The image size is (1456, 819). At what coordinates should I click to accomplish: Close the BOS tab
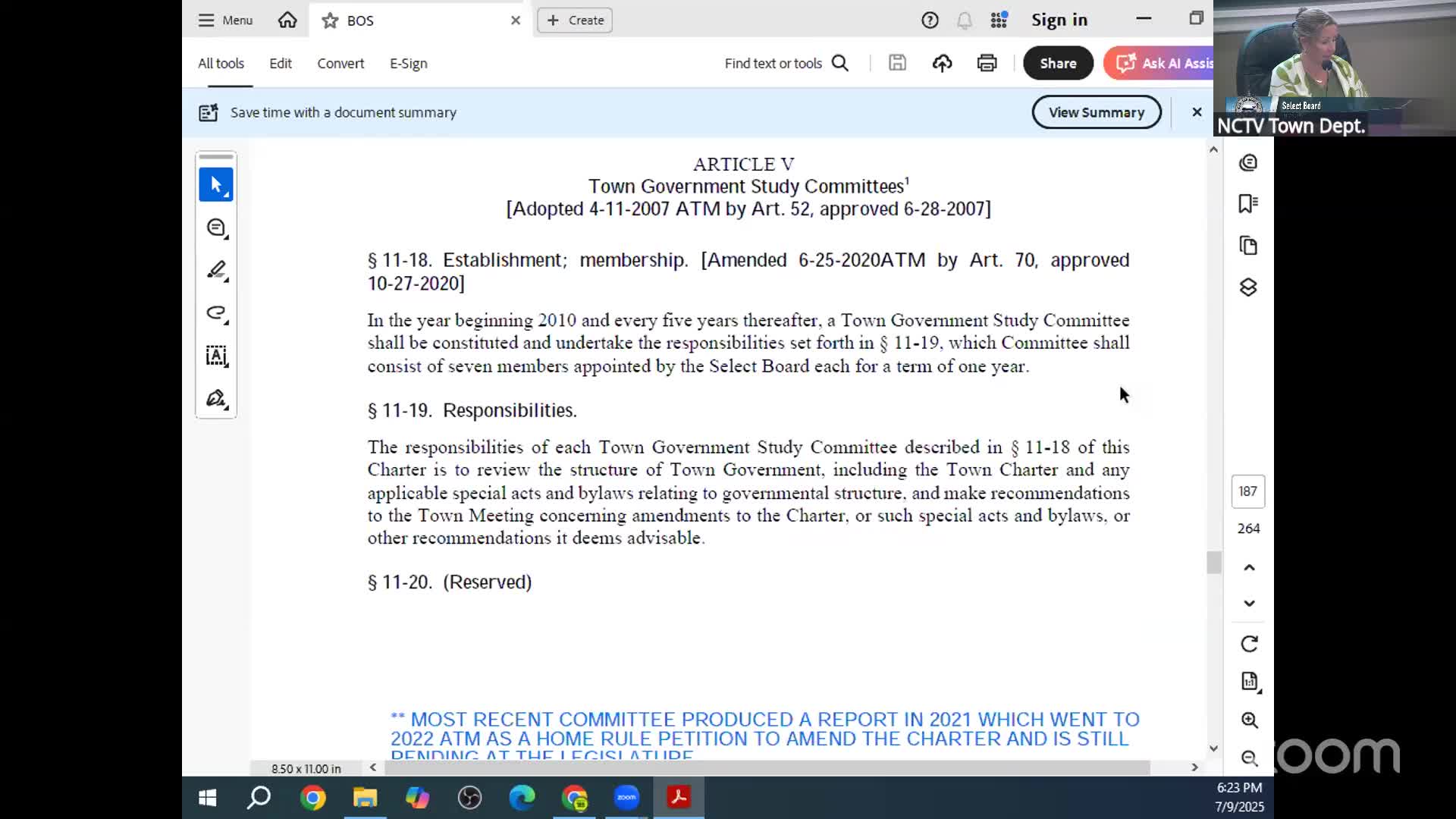point(516,20)
